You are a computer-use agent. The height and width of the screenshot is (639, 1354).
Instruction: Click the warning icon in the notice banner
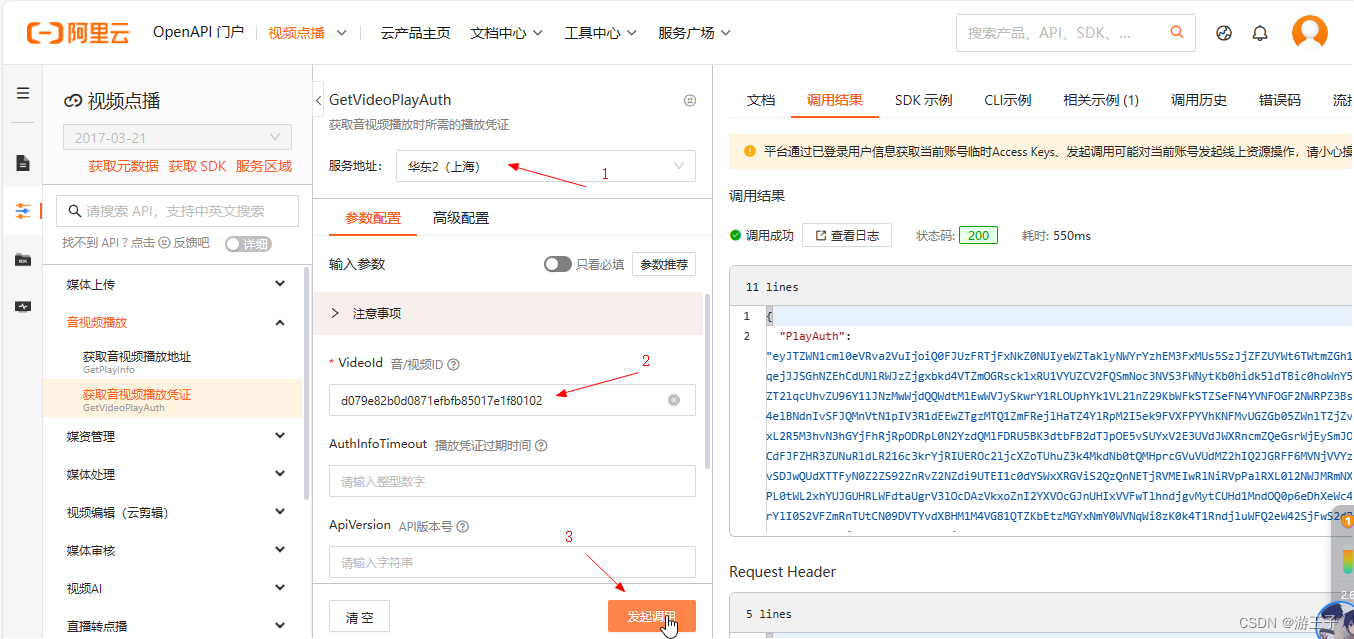[x=750, y=152]
